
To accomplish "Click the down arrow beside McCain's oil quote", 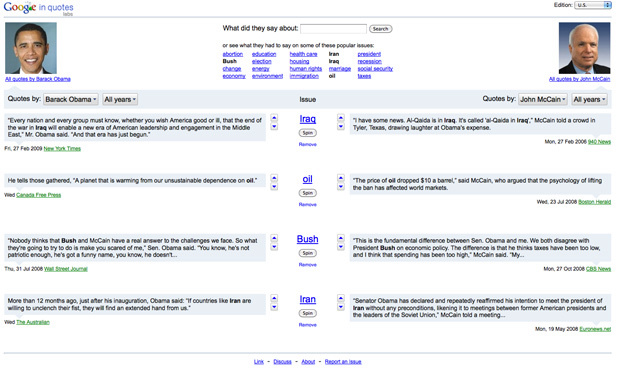I will pyautogui.click(x=341, y=187).
